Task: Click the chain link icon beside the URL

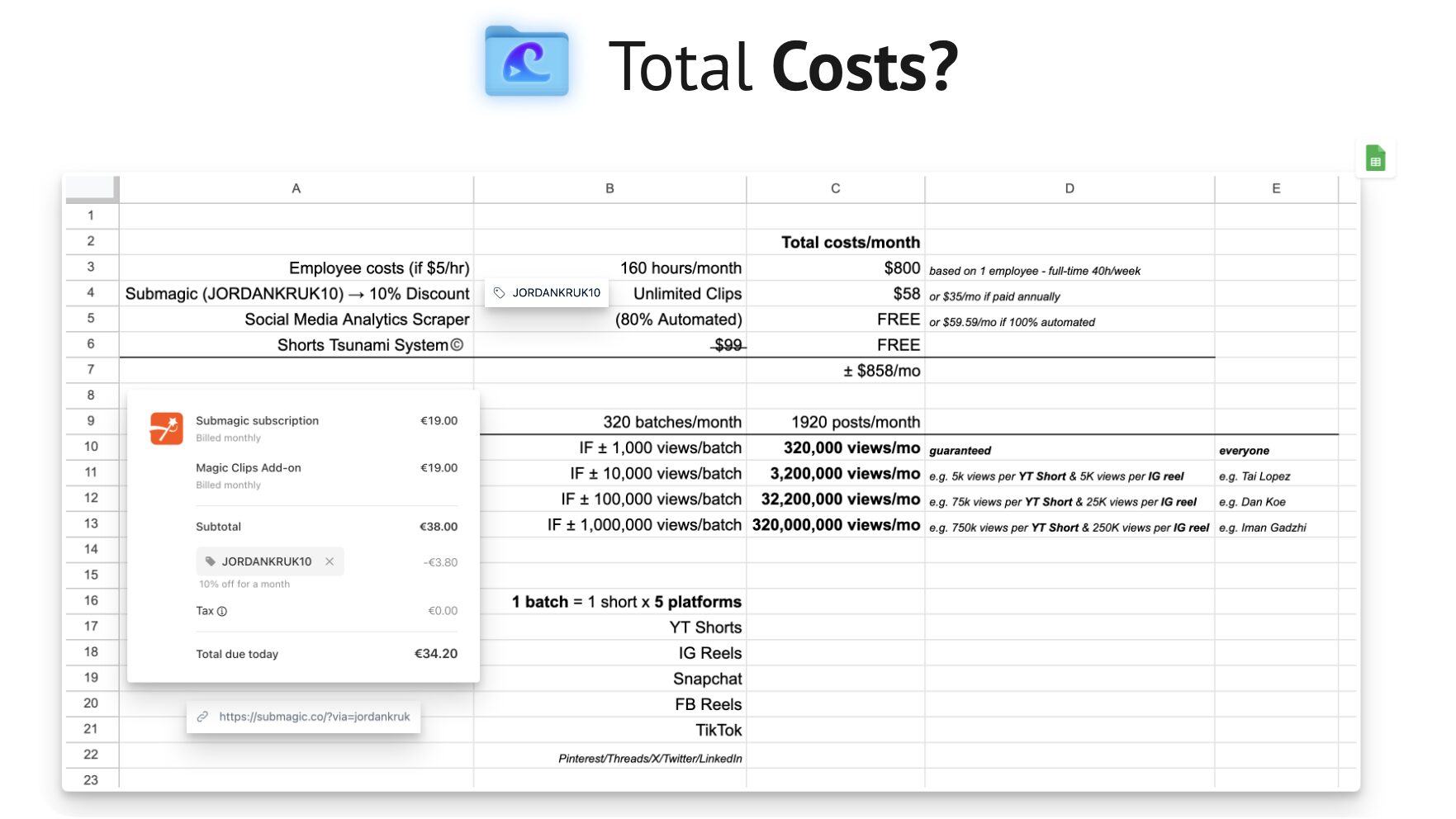Action: [x=202, y=717]
